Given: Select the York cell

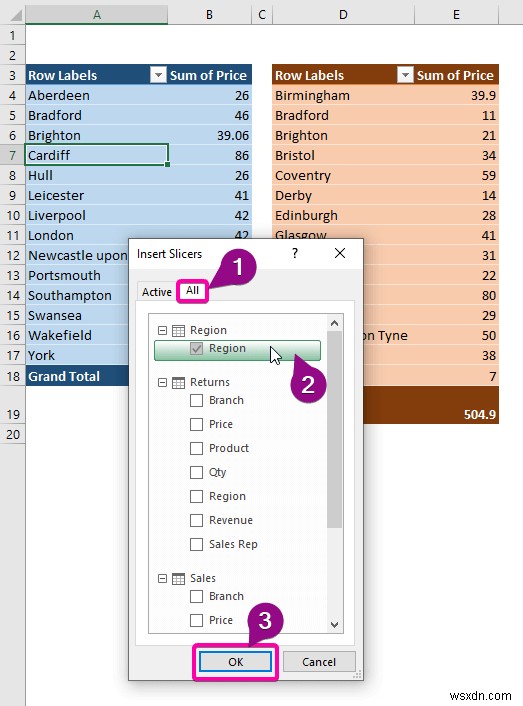Looking at the screenshot, I should [x=77, y=355].
